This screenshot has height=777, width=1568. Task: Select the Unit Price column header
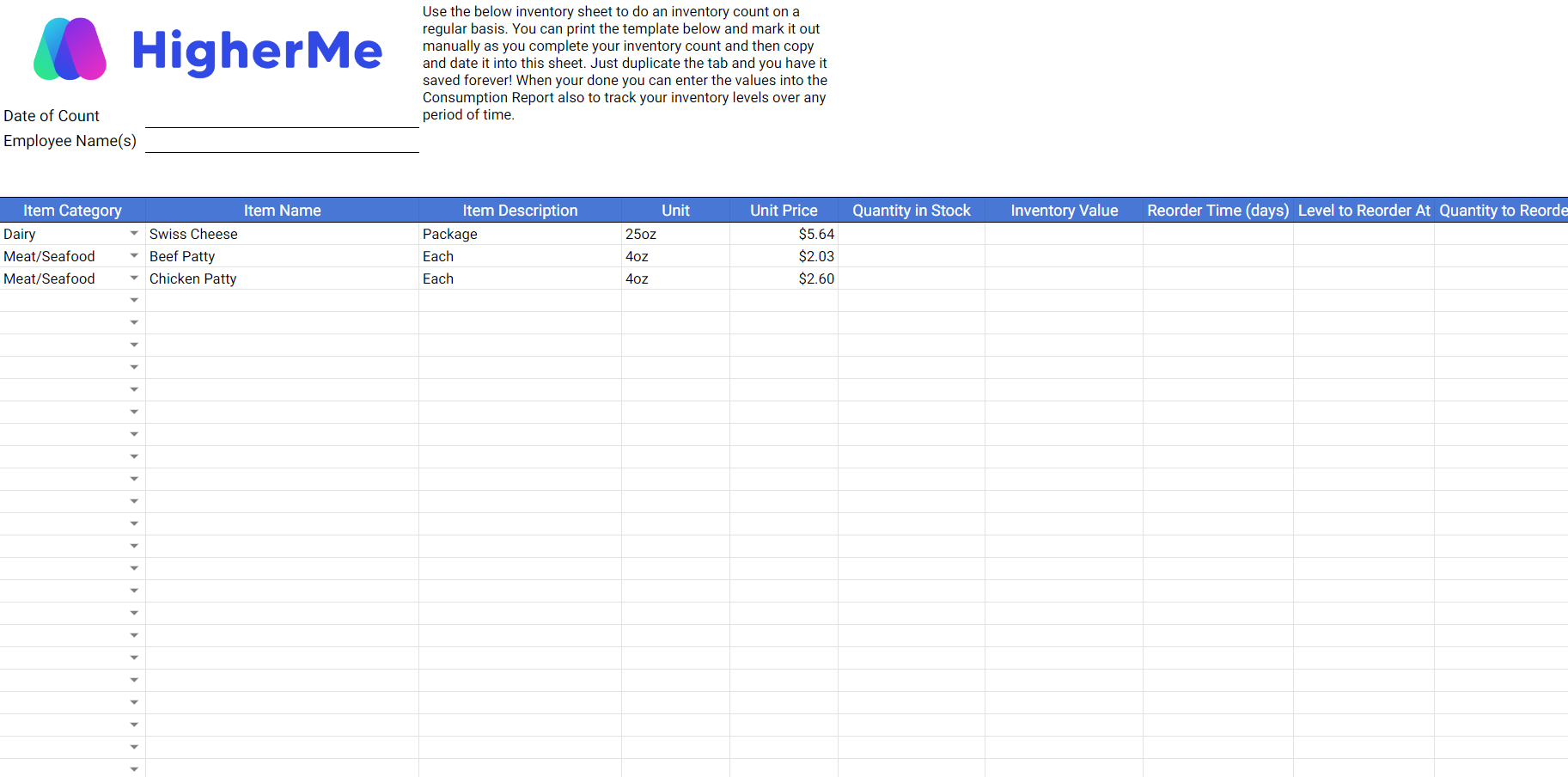click(783, 210)
